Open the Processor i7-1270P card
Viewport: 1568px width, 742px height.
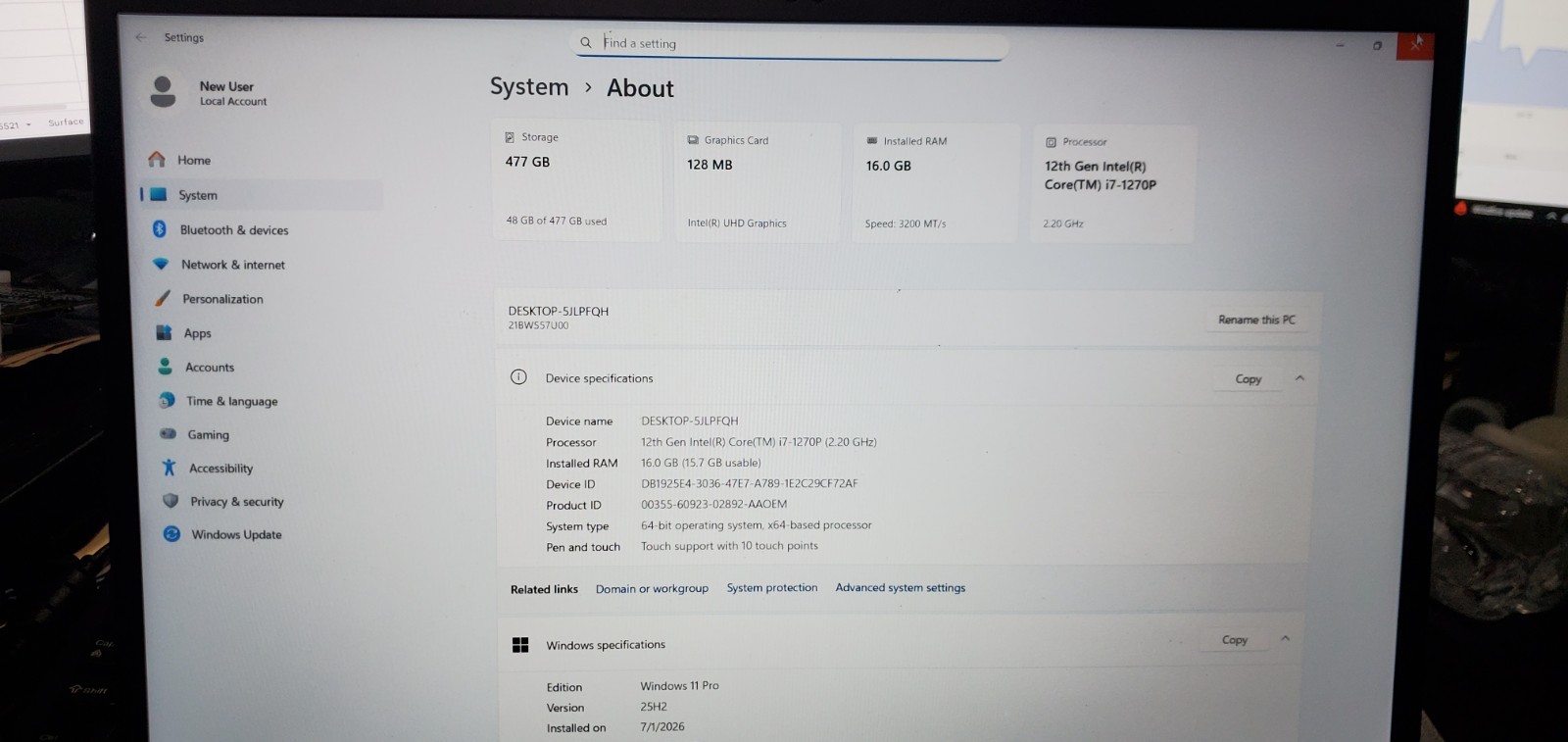(1112, 184)
